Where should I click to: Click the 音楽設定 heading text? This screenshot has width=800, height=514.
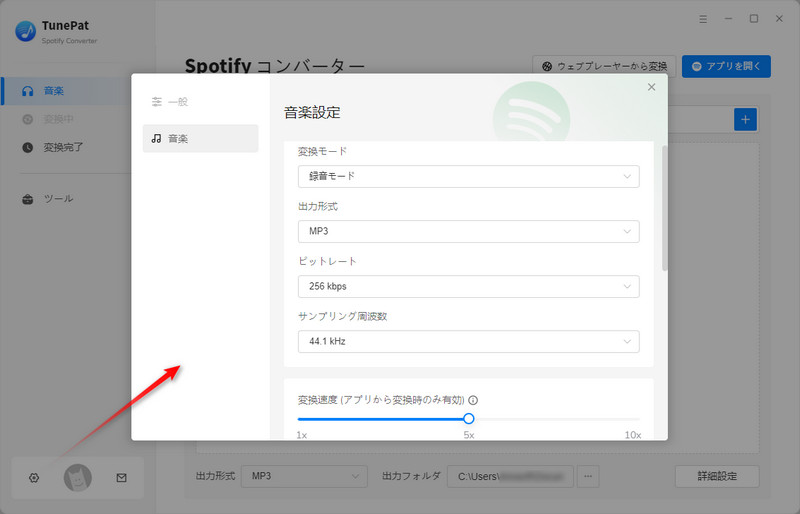[x=312, y=112]
